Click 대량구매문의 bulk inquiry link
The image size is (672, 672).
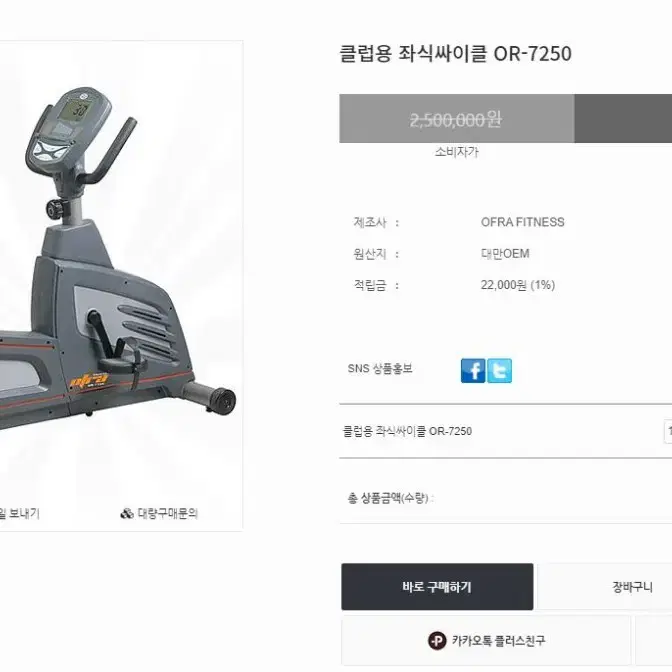point(168,513)
